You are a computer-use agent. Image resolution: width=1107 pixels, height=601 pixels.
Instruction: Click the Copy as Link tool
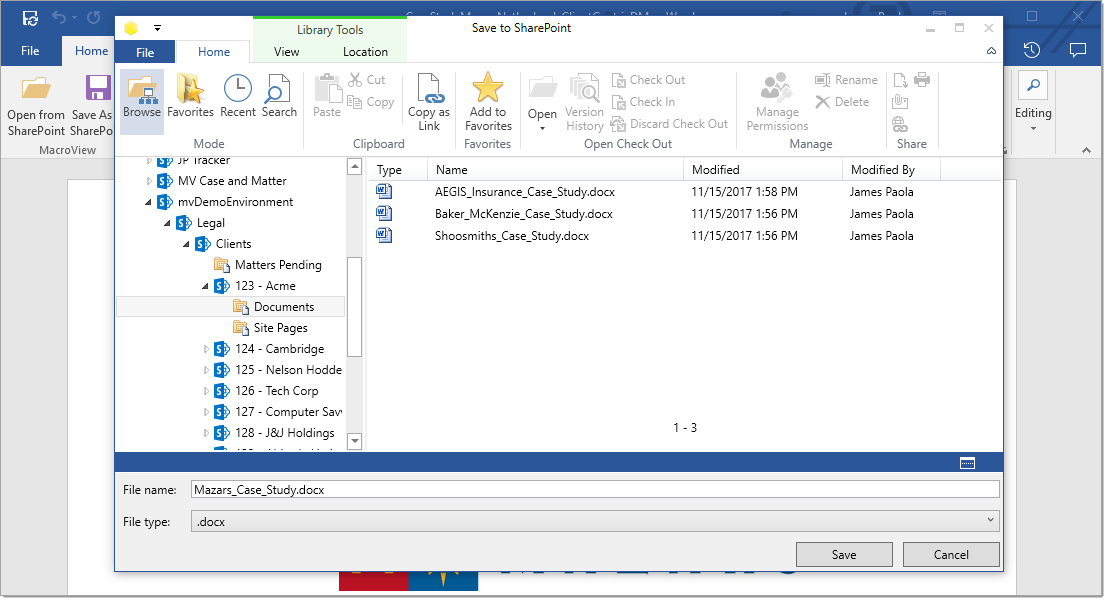coord(429,99)
